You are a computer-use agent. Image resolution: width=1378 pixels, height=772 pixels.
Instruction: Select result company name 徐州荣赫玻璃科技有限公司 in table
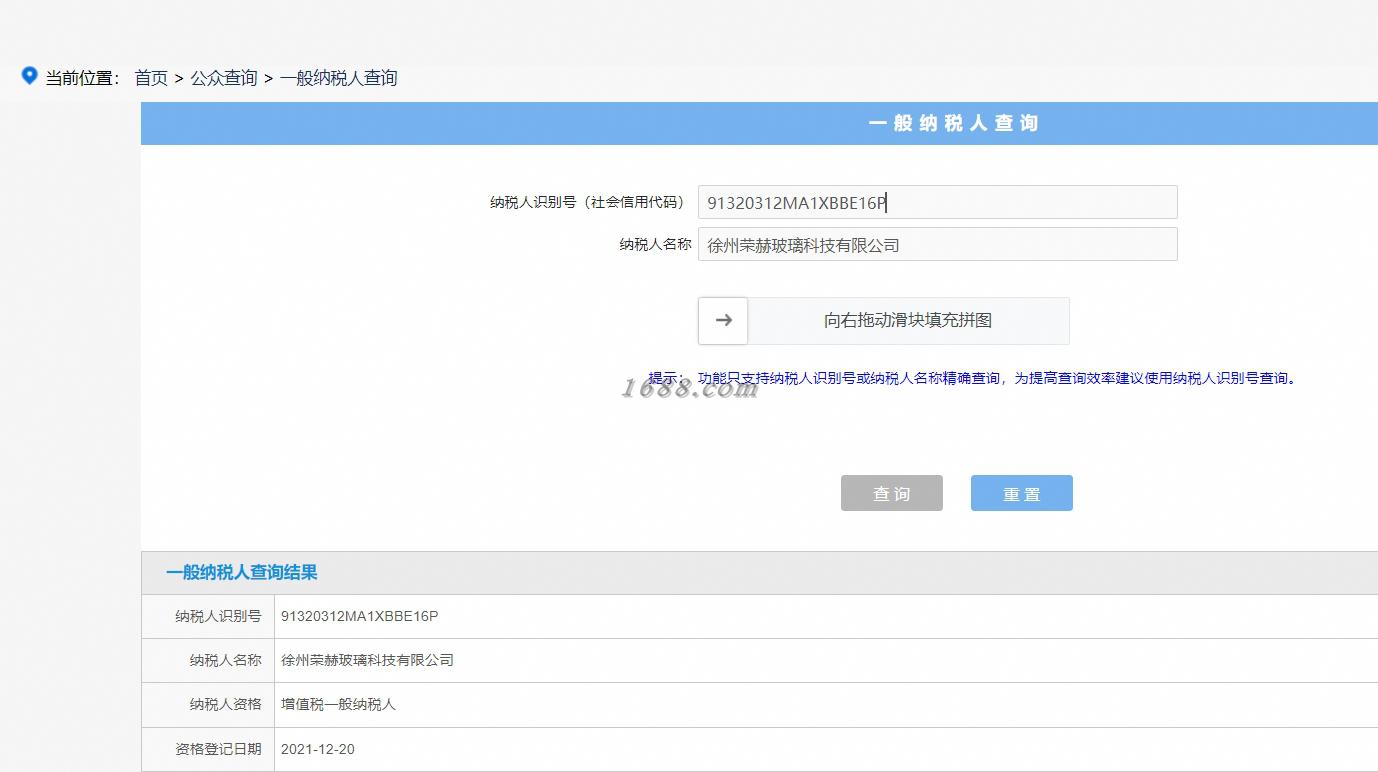367,660
